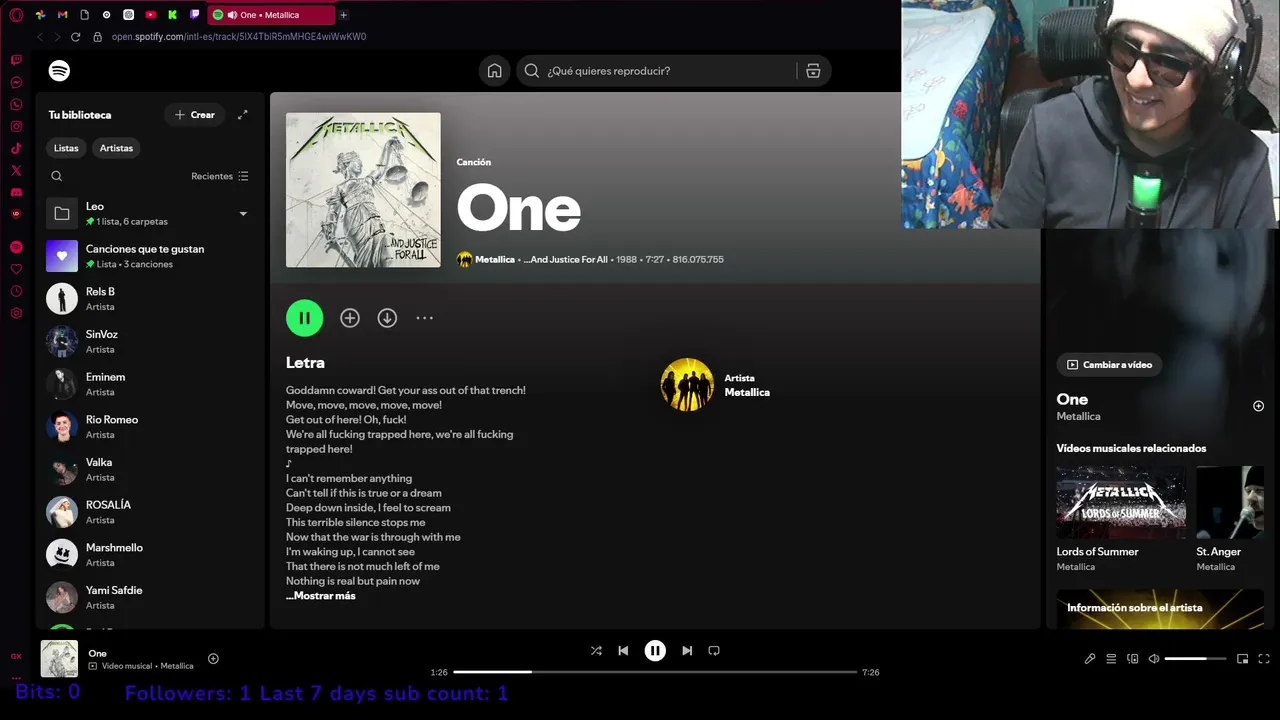Screen dimensions: 1280x720
Task: Open more options ellipsis for One
Action: (425, 318)
